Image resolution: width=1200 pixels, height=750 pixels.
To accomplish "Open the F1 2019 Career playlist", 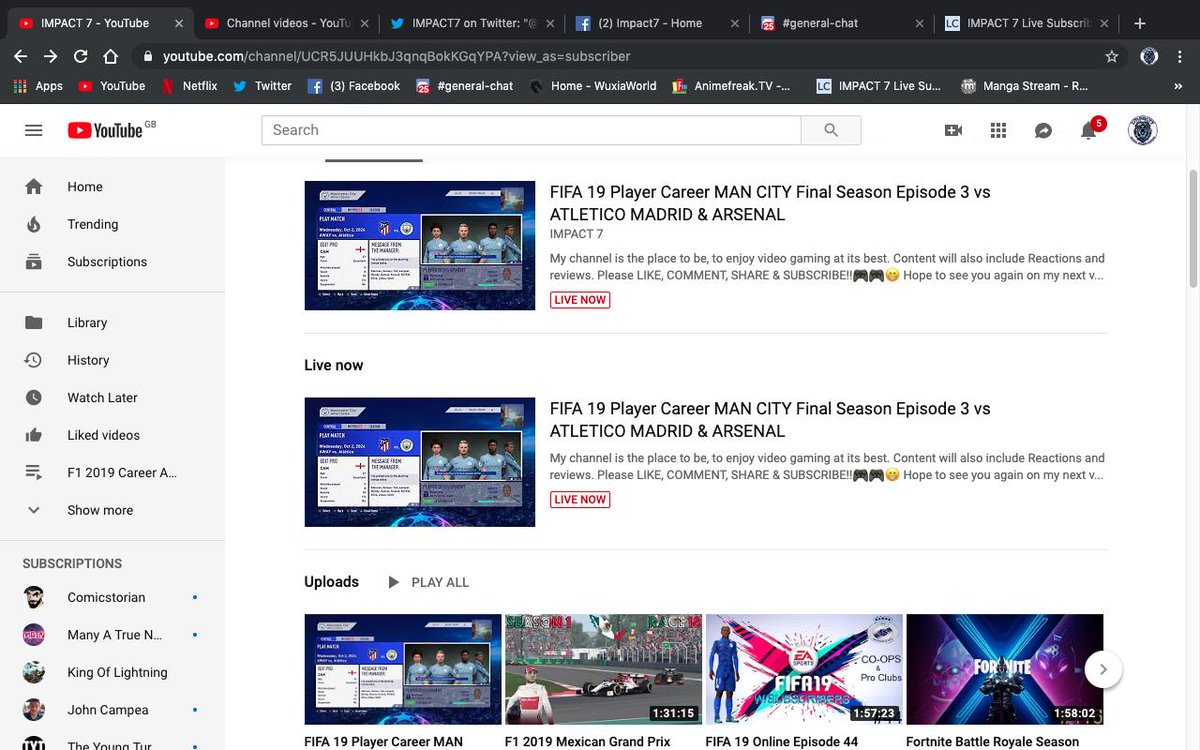I will point(112,473).
